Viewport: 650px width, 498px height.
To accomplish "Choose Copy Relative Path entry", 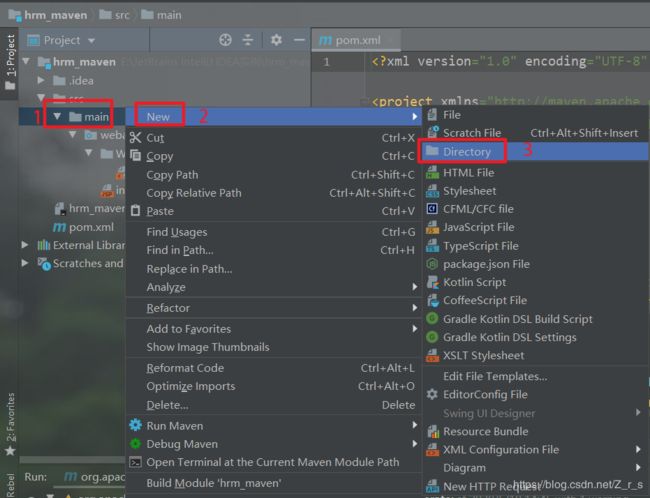I will [274, 193].
